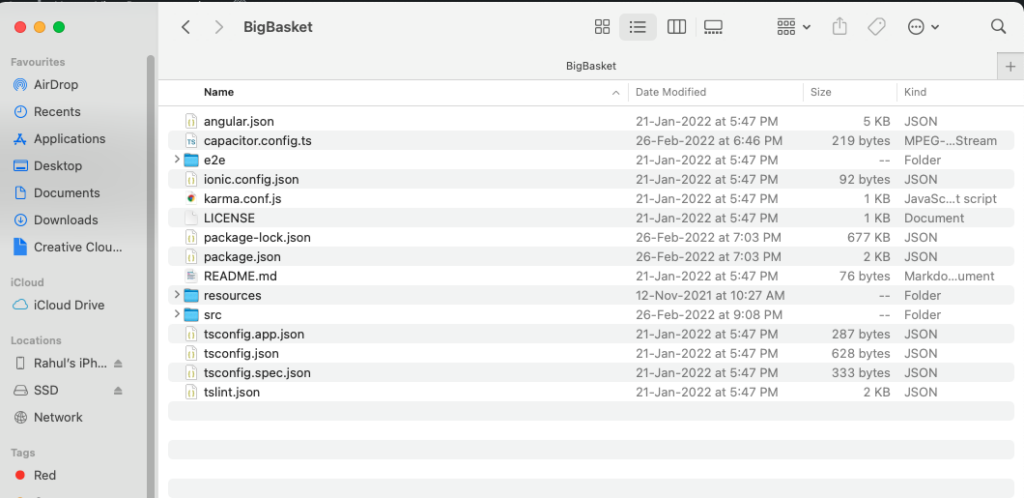
Task: Click the Share toolbar icon
Action: coord(840,27)
